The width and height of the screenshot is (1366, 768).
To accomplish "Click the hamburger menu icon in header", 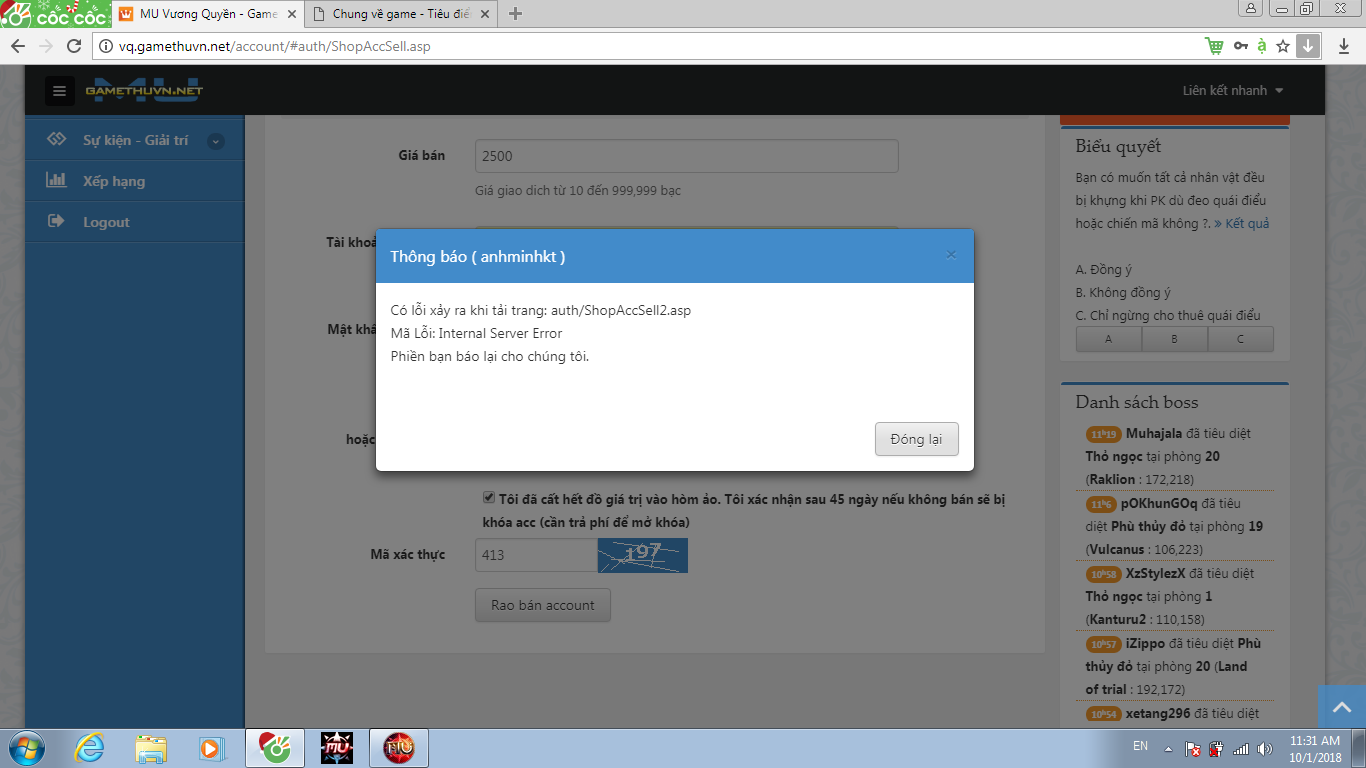I will (x=60, y=91).
